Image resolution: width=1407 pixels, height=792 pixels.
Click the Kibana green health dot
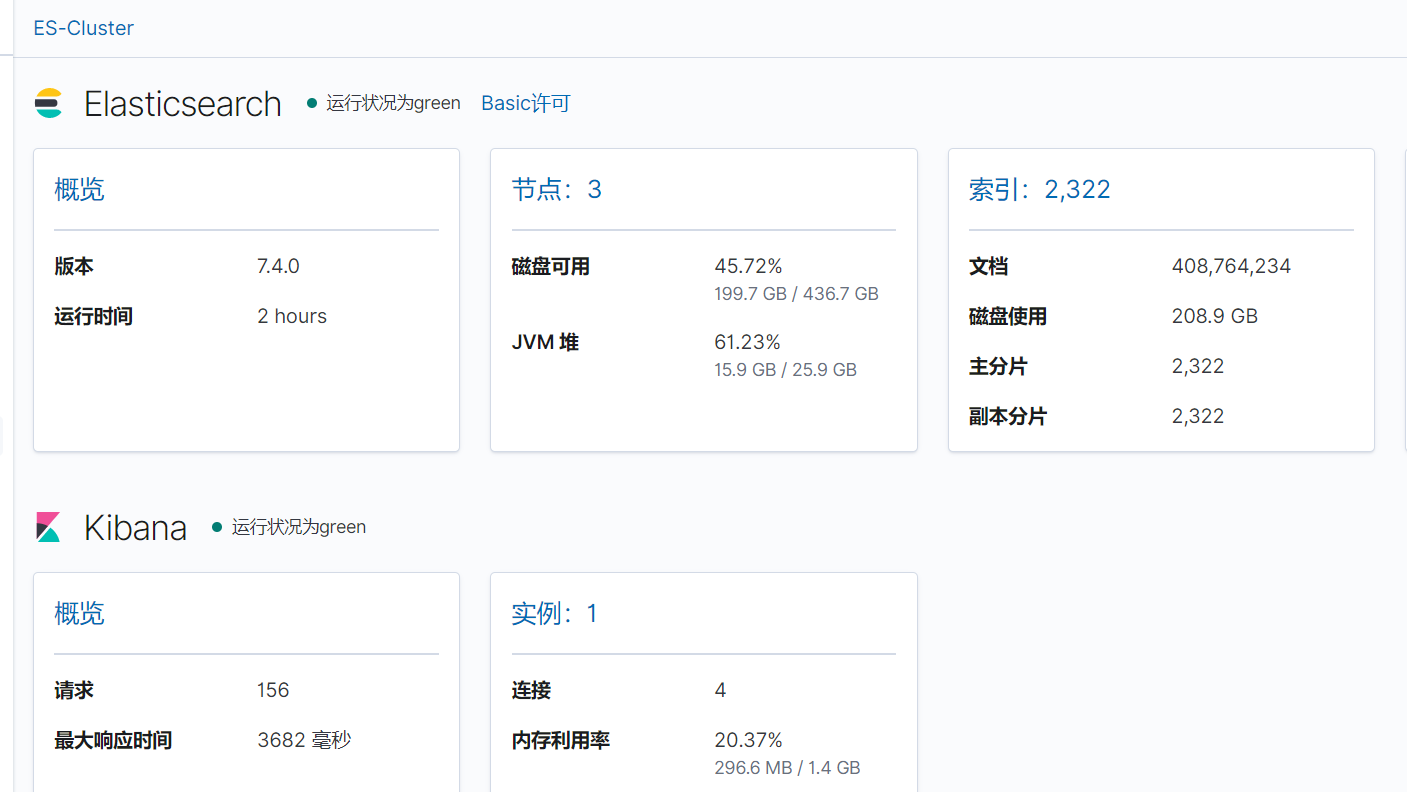click(x=217, y=526)
